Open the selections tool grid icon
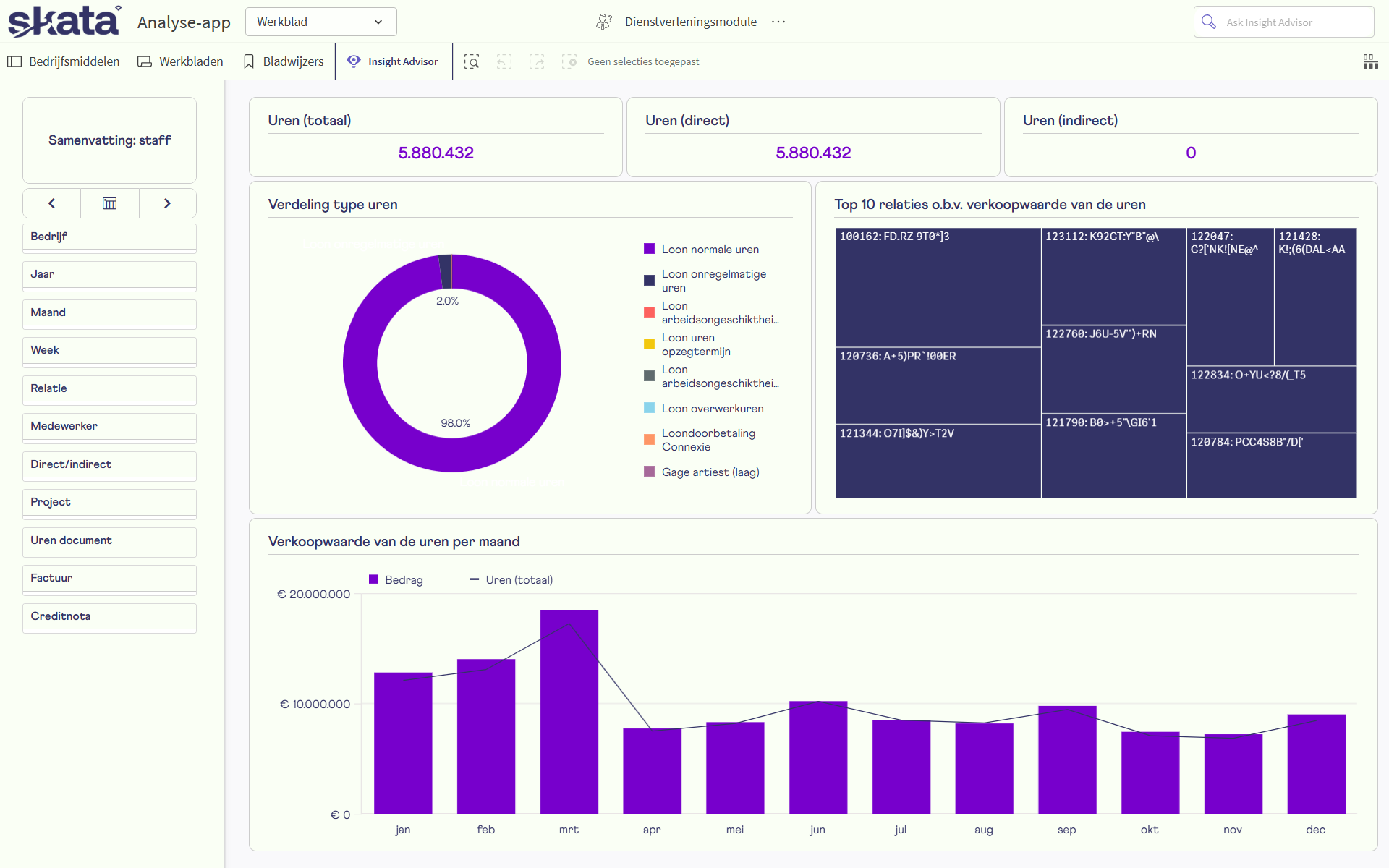Screen dimensions: 1389x868 point(1370,61)
